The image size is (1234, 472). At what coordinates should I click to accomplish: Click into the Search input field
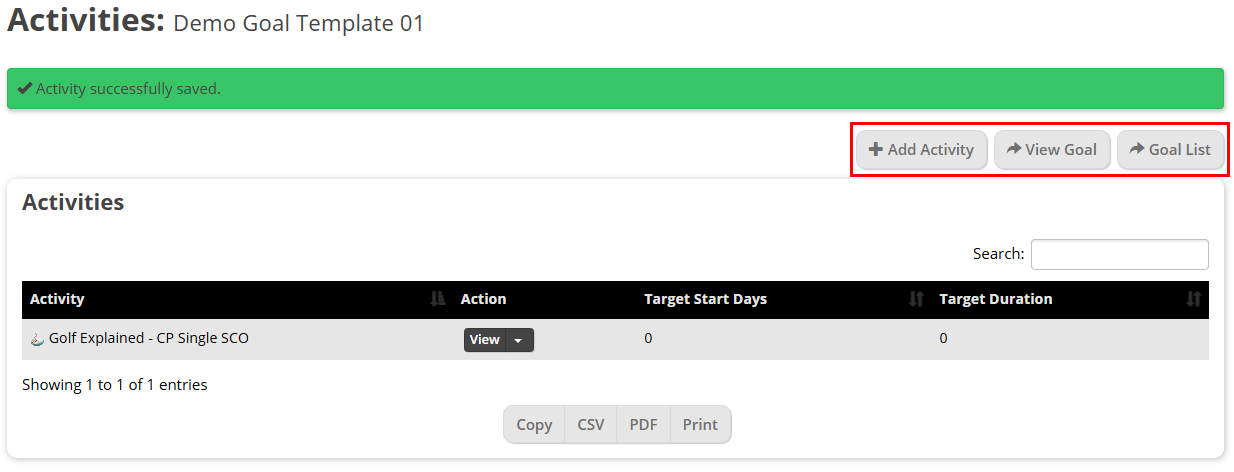[1120, 254]
